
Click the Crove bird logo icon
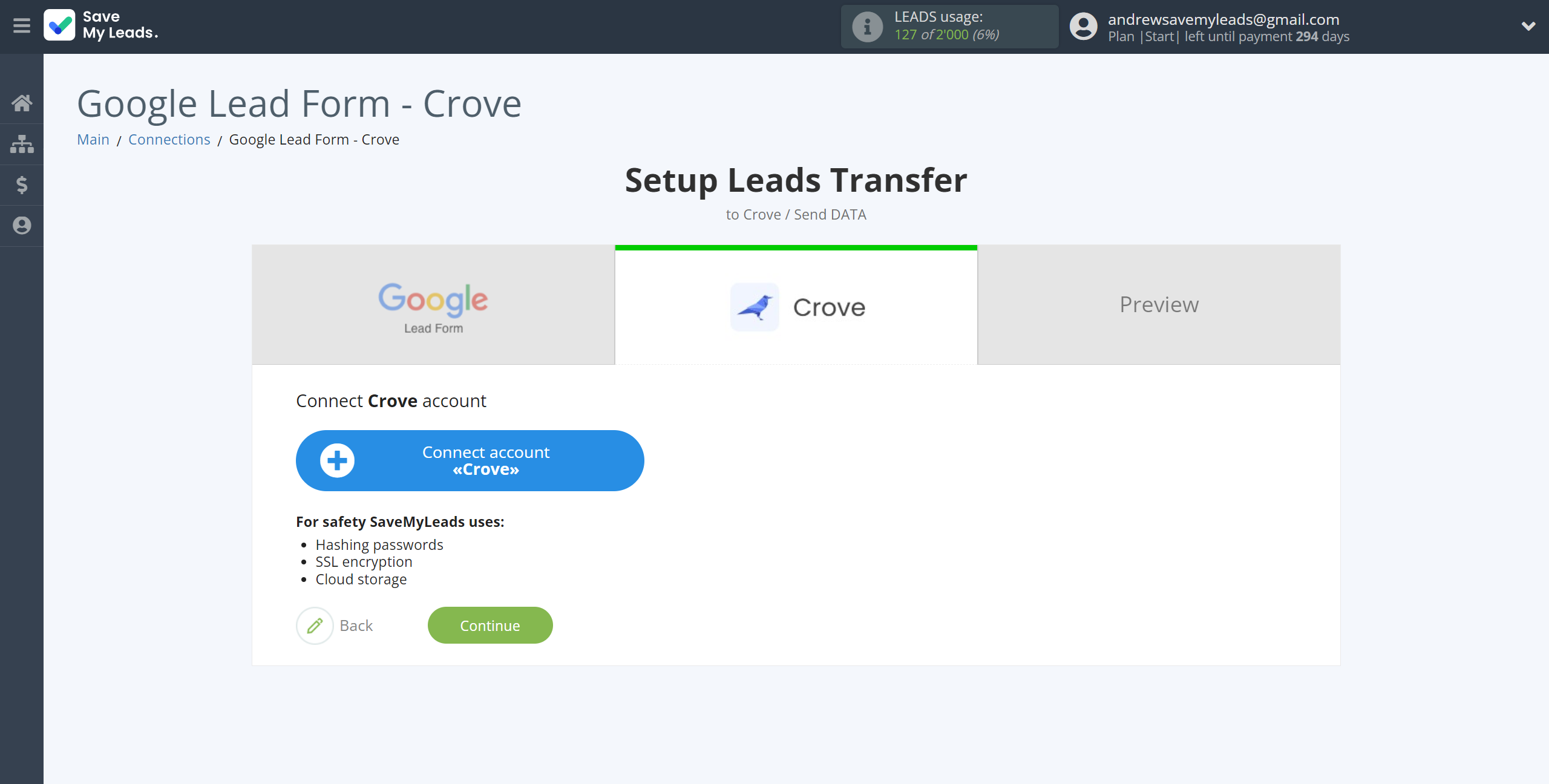point(756,306)
